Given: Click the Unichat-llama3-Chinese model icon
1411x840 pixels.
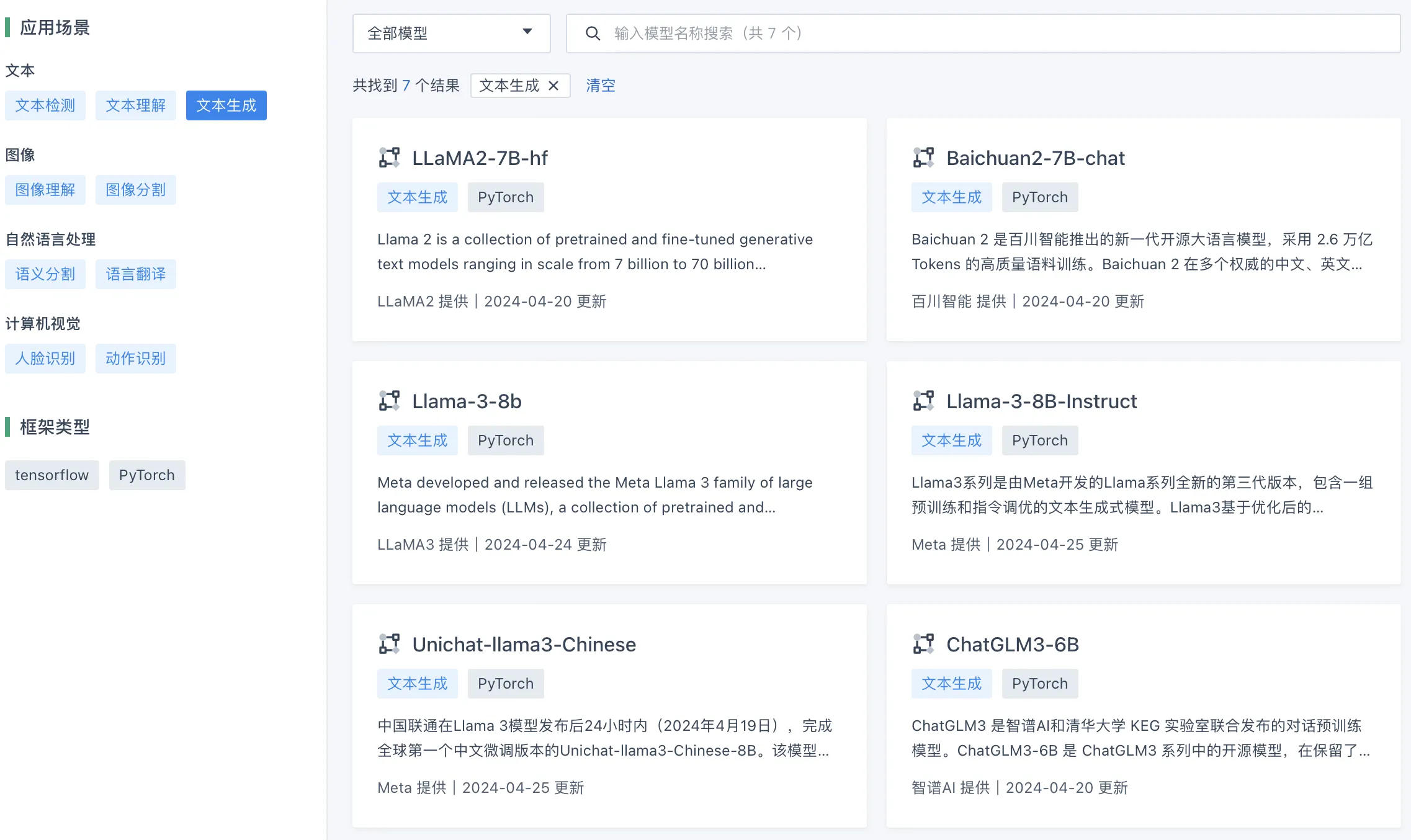Looking at the screenshot, I should 390,644.
